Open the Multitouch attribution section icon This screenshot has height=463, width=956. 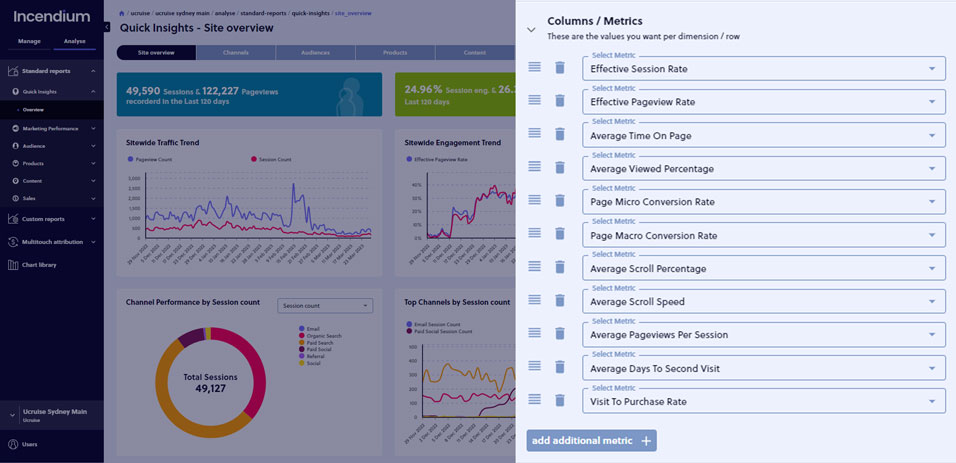(x=12, y=242)
